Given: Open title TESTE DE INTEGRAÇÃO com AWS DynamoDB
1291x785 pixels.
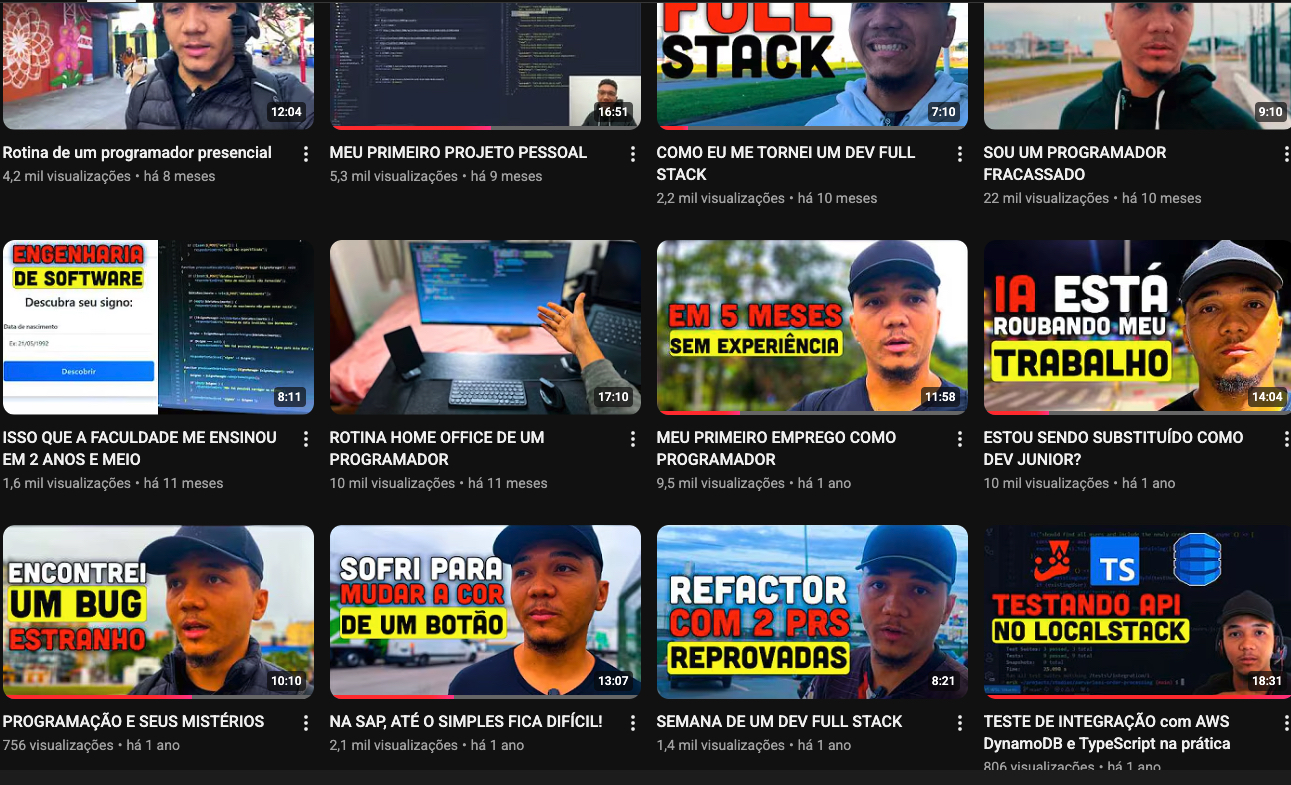Looking at the screenshot, I should (x=1107, y=732).
